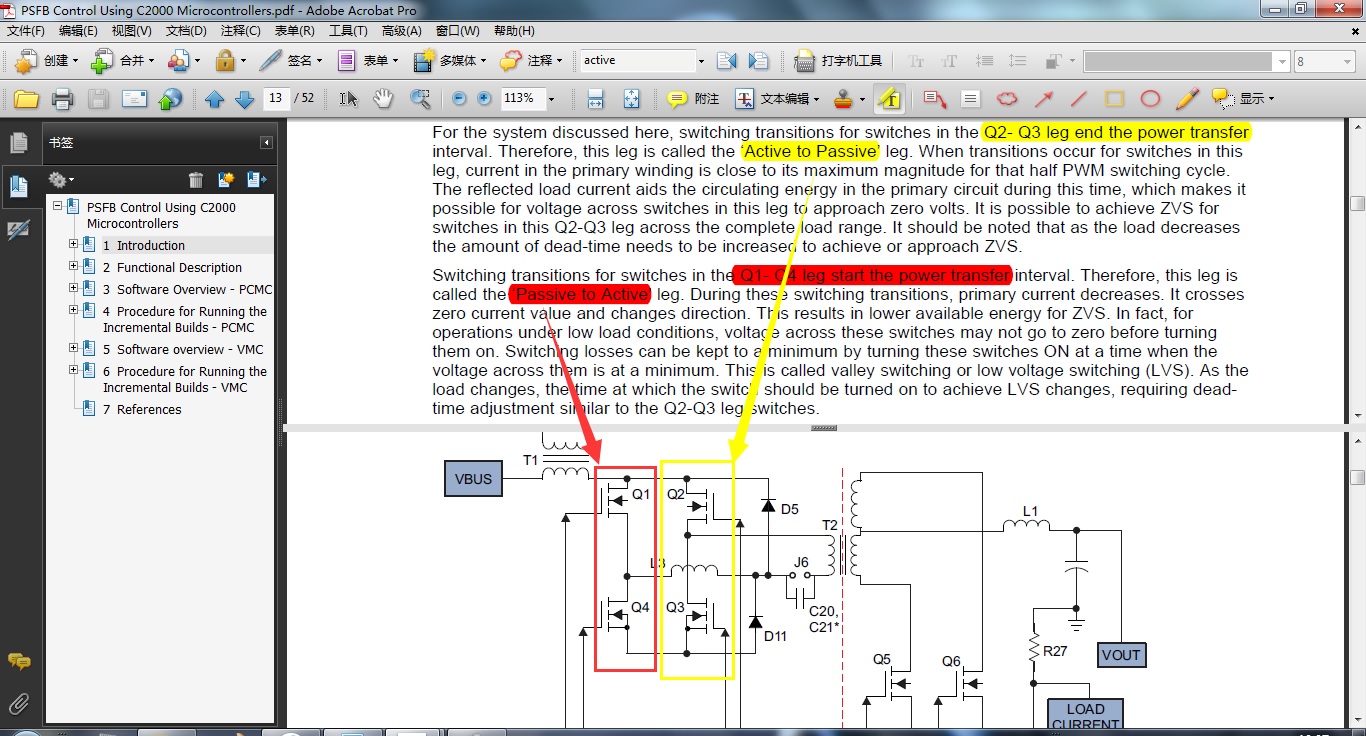Click the 打字机工具 typewriter button

pos(839,61)
